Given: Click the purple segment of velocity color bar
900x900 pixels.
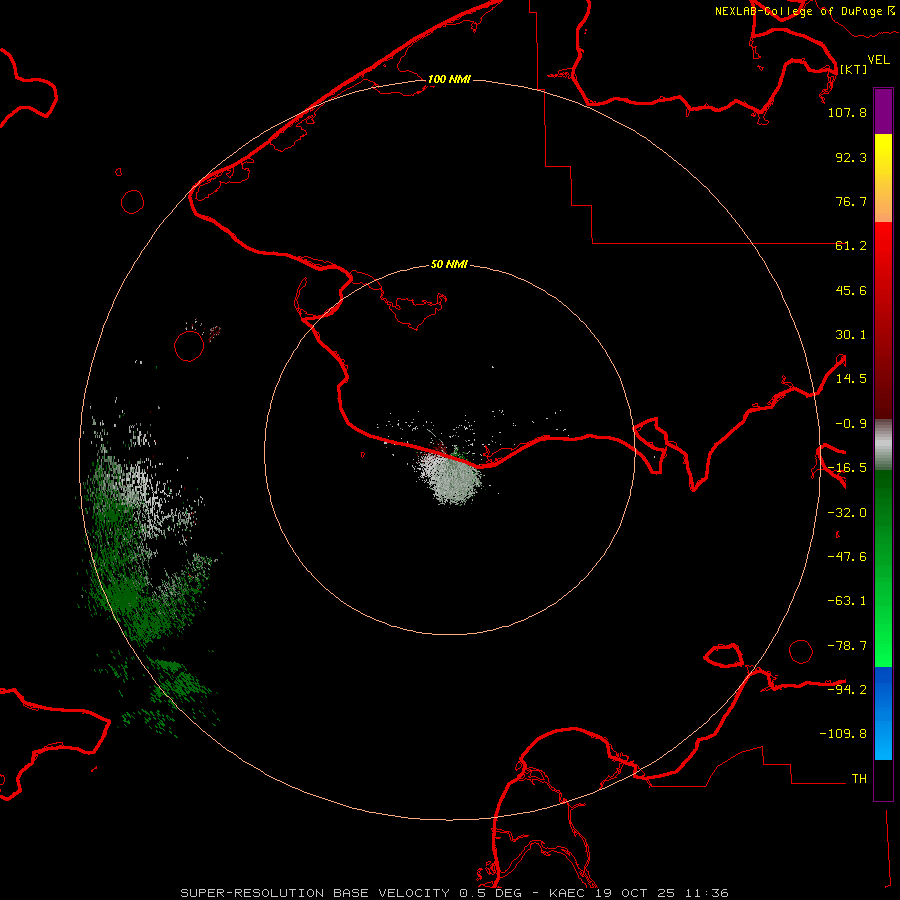Looking at the screenshot, I should click(883, 112).
